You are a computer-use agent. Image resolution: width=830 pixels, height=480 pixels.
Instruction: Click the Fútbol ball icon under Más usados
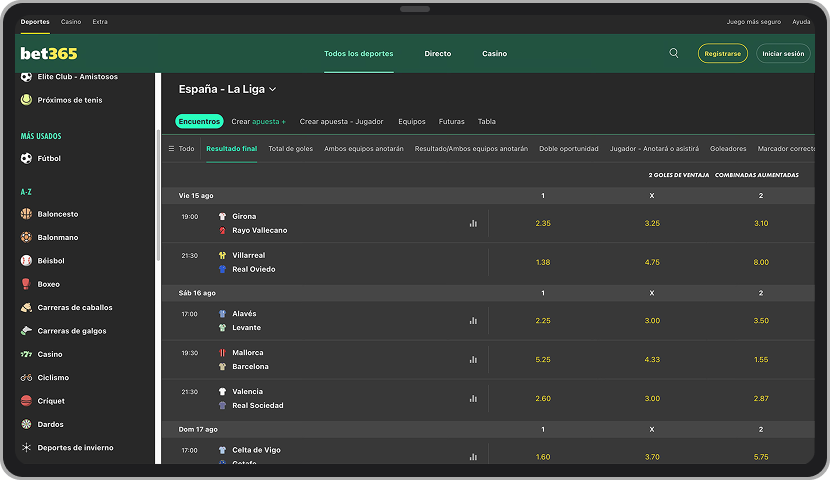point(26,158)
